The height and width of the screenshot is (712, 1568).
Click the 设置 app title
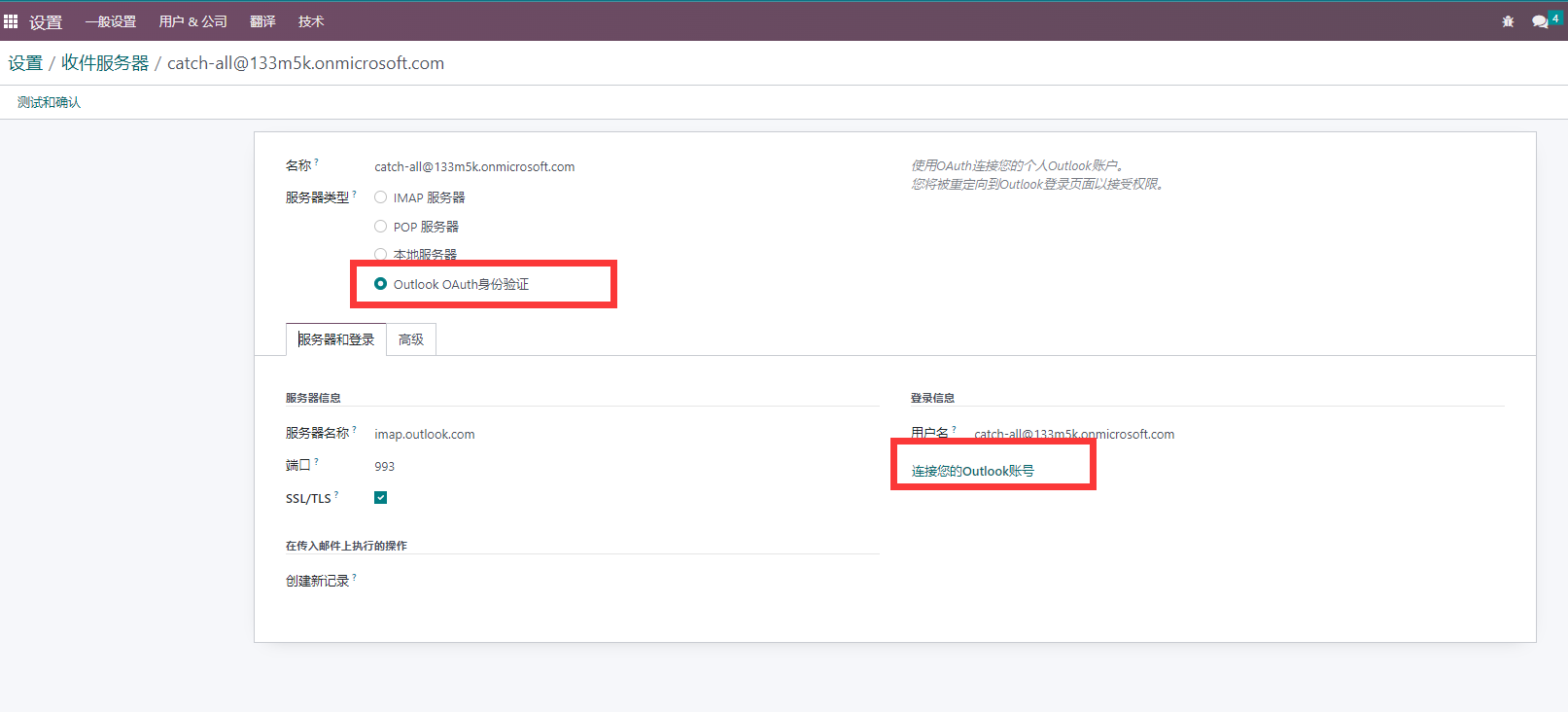click(46, 21)
